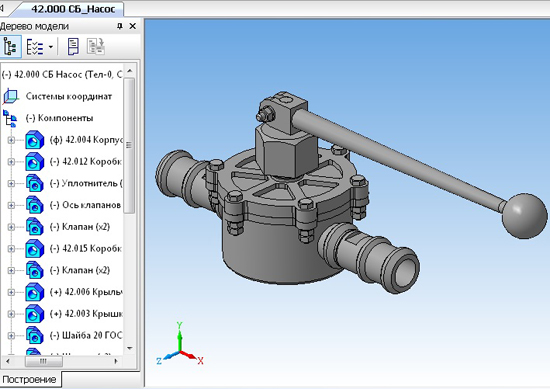Click the tree display options checklist icon

click(x=35, y=47)
